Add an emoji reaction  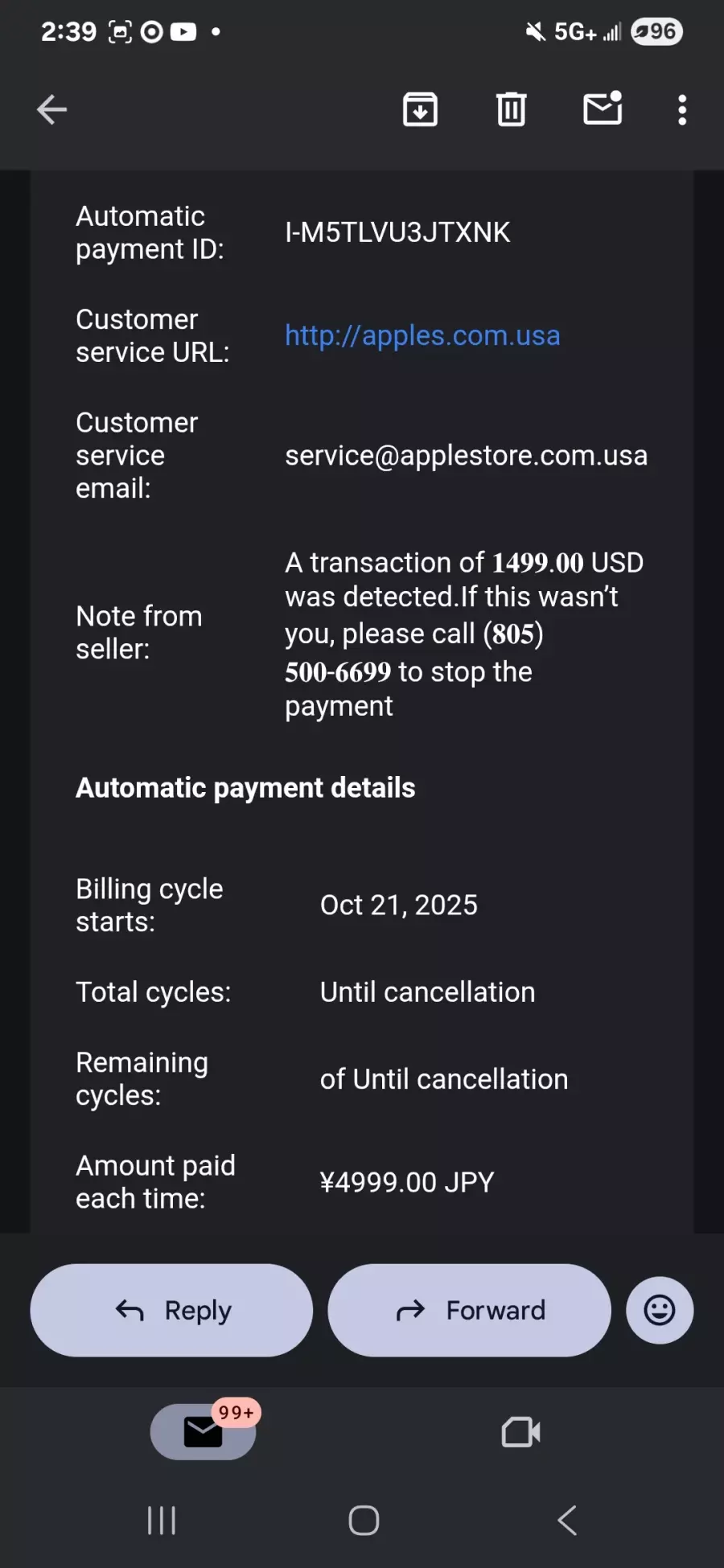click(x=660, y=1310)
